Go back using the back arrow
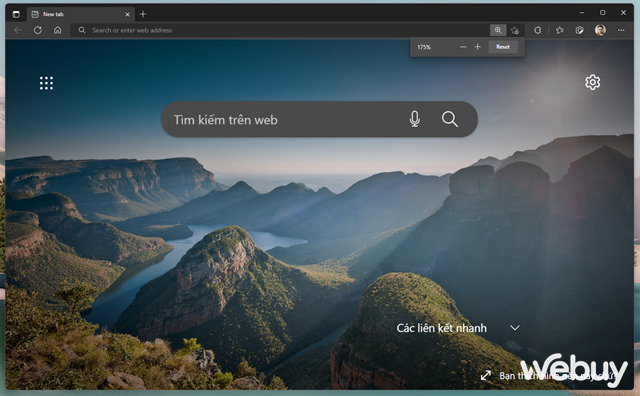This screenshot has height=396, width=640. point(18,30)
